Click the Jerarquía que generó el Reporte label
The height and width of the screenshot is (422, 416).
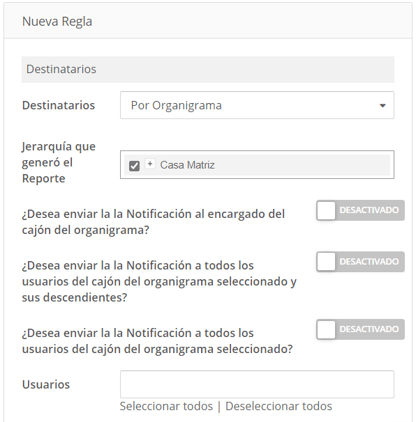coord(59,162)
